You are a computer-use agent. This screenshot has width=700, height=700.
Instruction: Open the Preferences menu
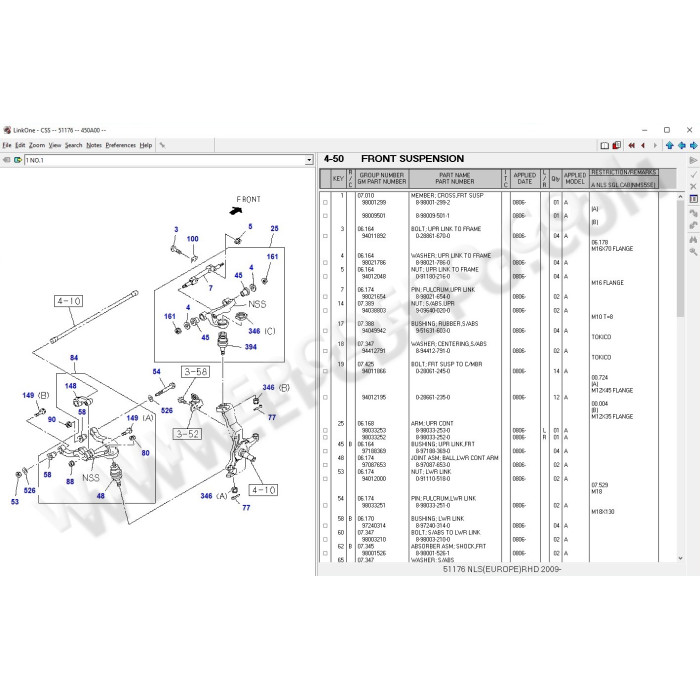click(x=121, y=146)
